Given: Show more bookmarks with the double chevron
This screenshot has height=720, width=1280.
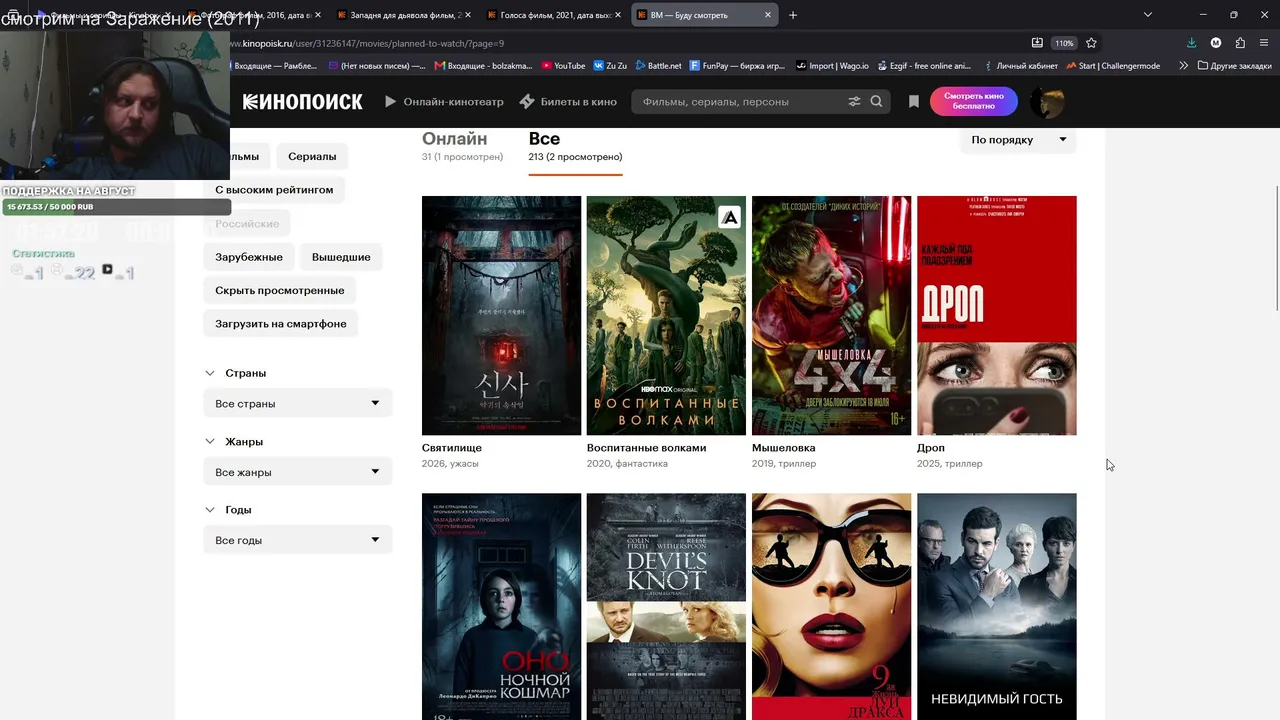Looking at the screenshot, I should pyautogui.click(x=1183, y=66).
